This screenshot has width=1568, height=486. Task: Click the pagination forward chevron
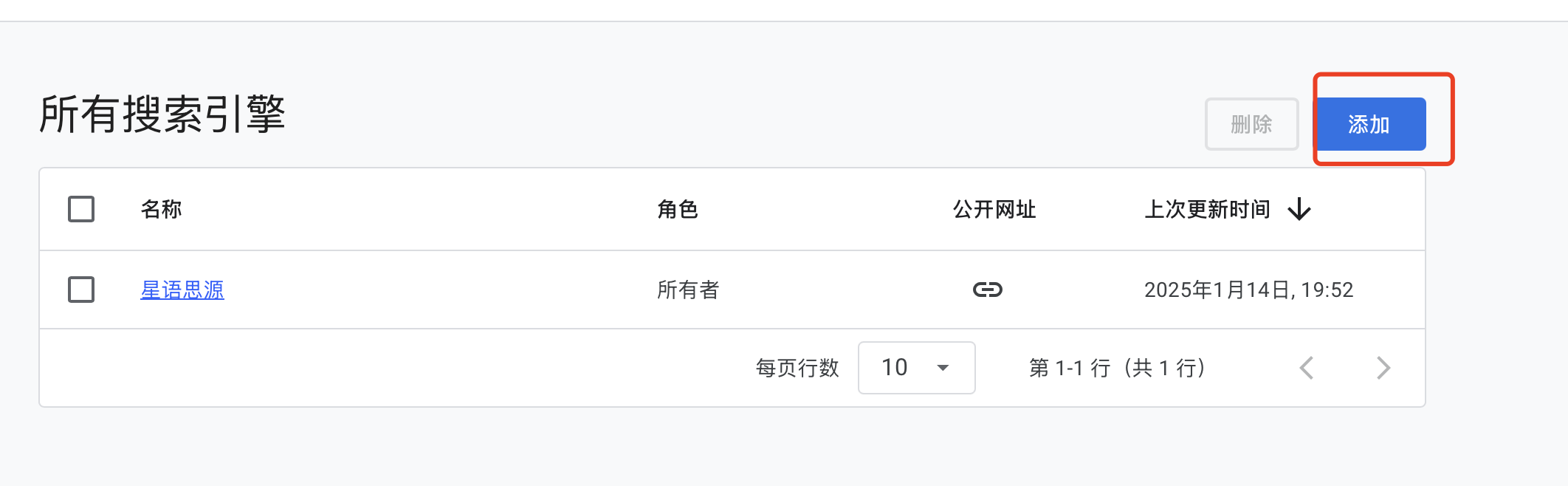click(1383, 367)
